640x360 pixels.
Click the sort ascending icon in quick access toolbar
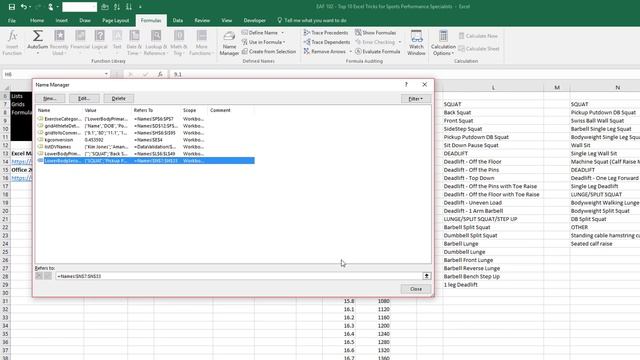tap(117, 7)
